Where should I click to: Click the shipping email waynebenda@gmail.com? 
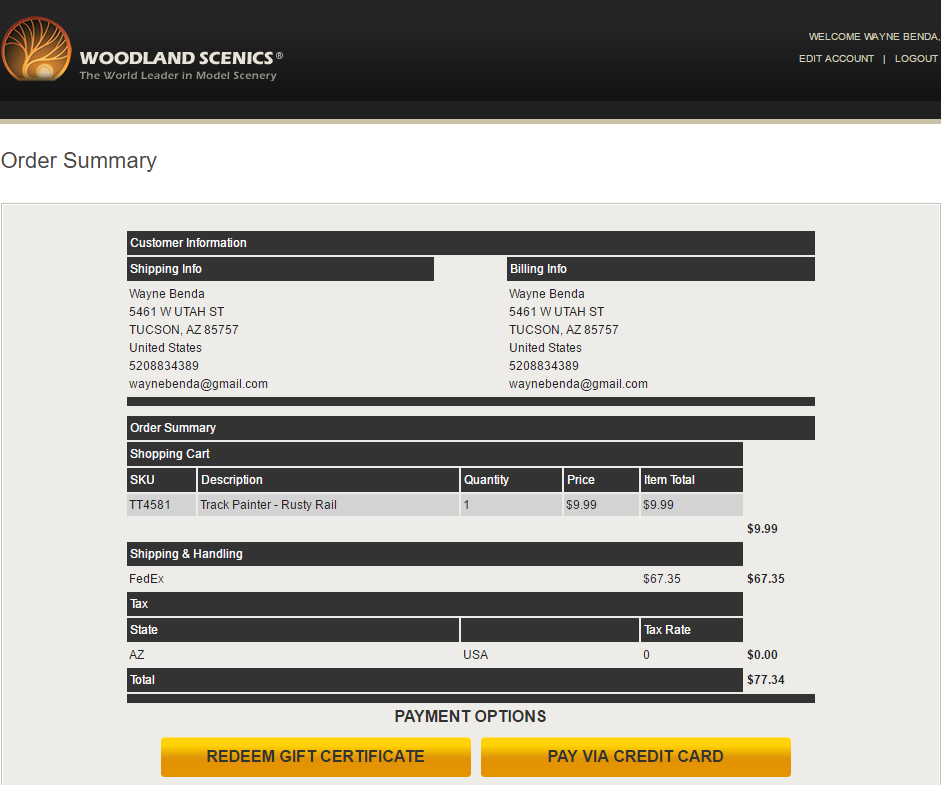(x=198, y=383)
